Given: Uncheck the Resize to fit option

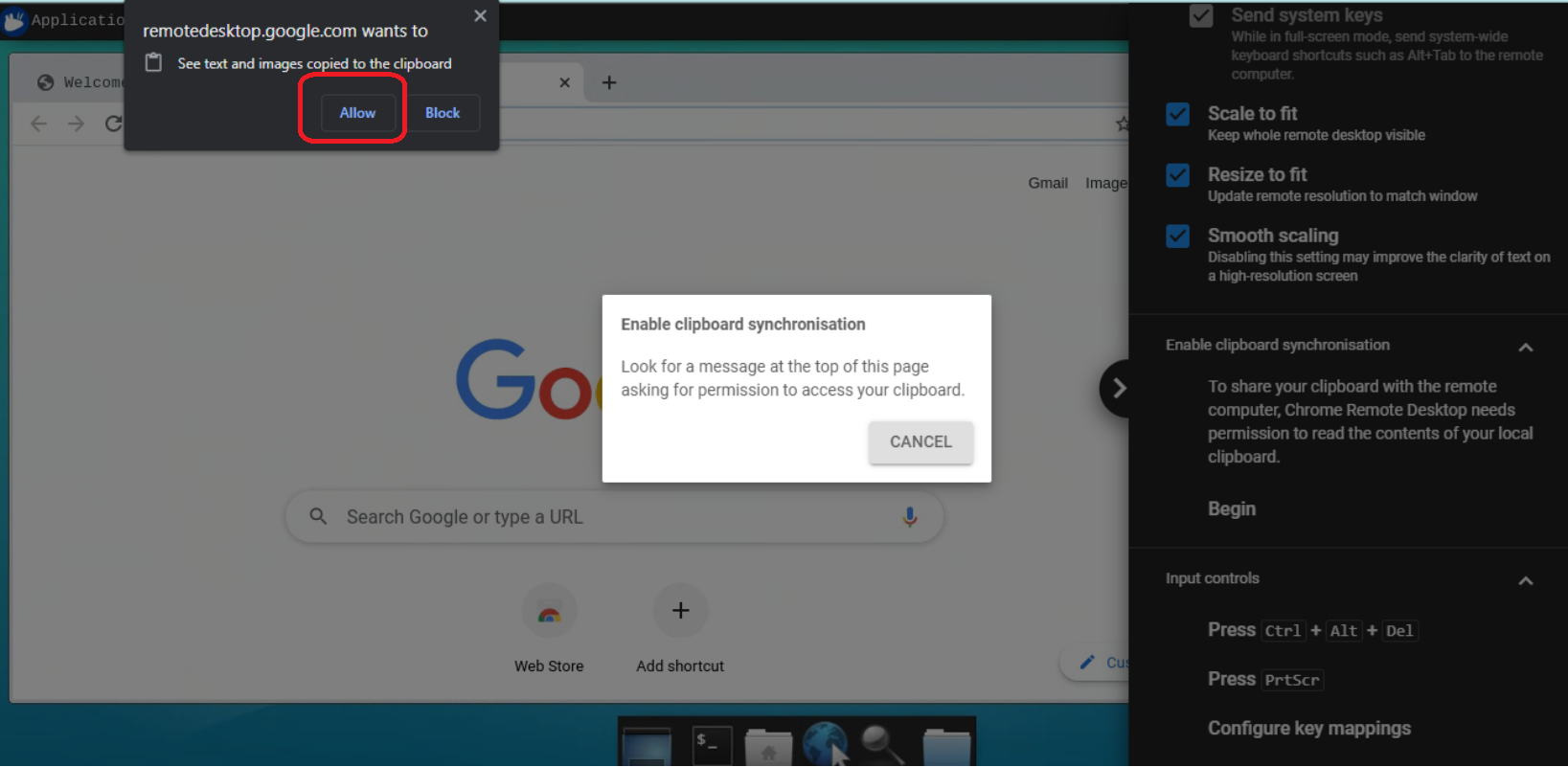Looking at the screenshot, I should [x=1177, y=176].
